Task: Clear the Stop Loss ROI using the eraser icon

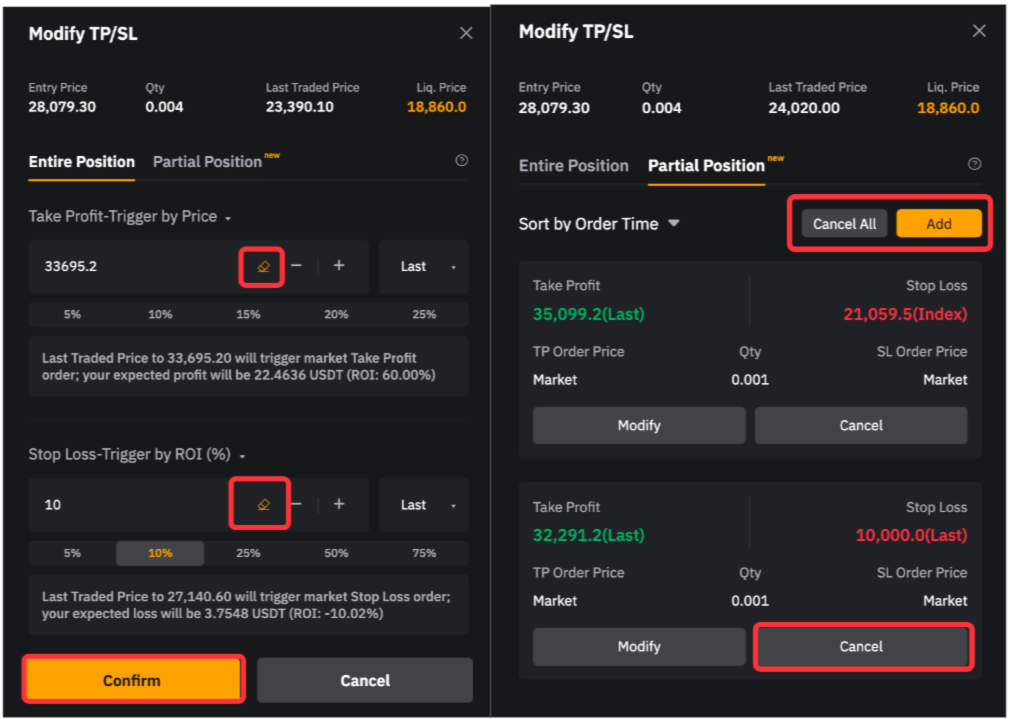Action: coord(261,504)
